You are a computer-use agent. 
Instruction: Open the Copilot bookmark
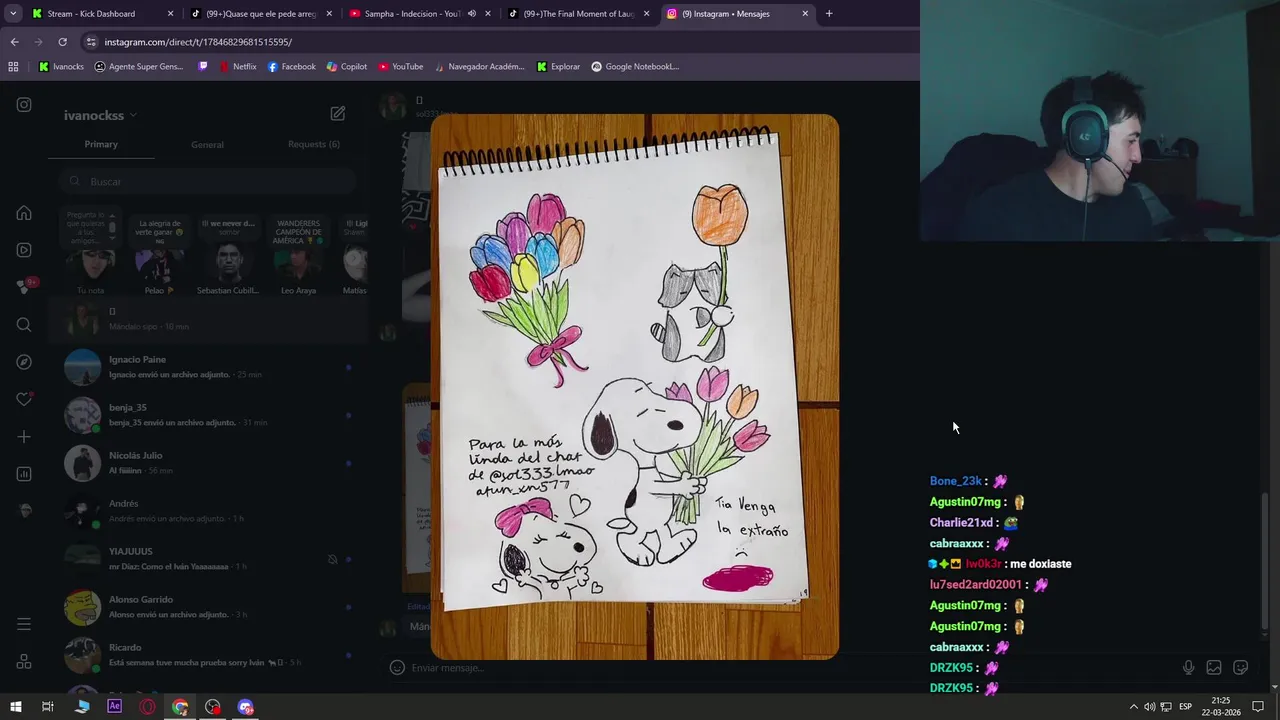[x=347, y=67]
